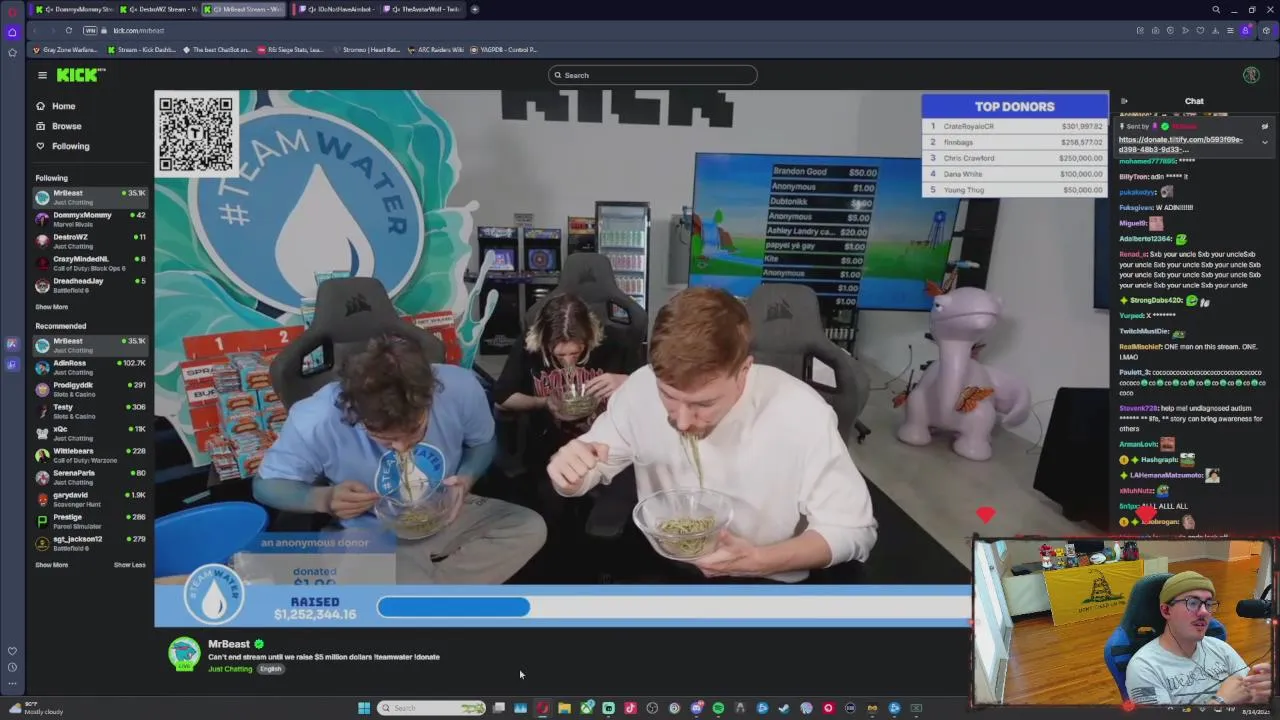This screenshot has height=720, width=1280.
Task: Open SerenaParis in Recommended list
Action: (90, 477)
